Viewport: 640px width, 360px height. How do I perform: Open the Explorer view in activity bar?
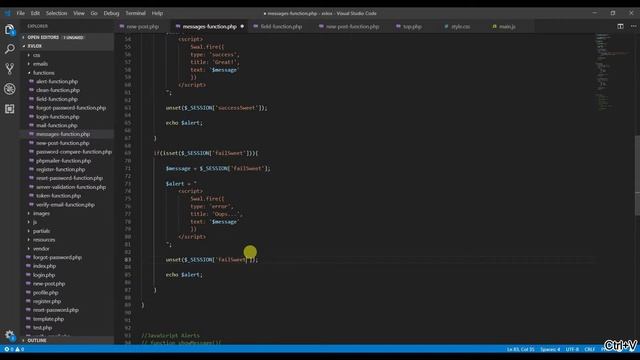[x=9, y=30]
